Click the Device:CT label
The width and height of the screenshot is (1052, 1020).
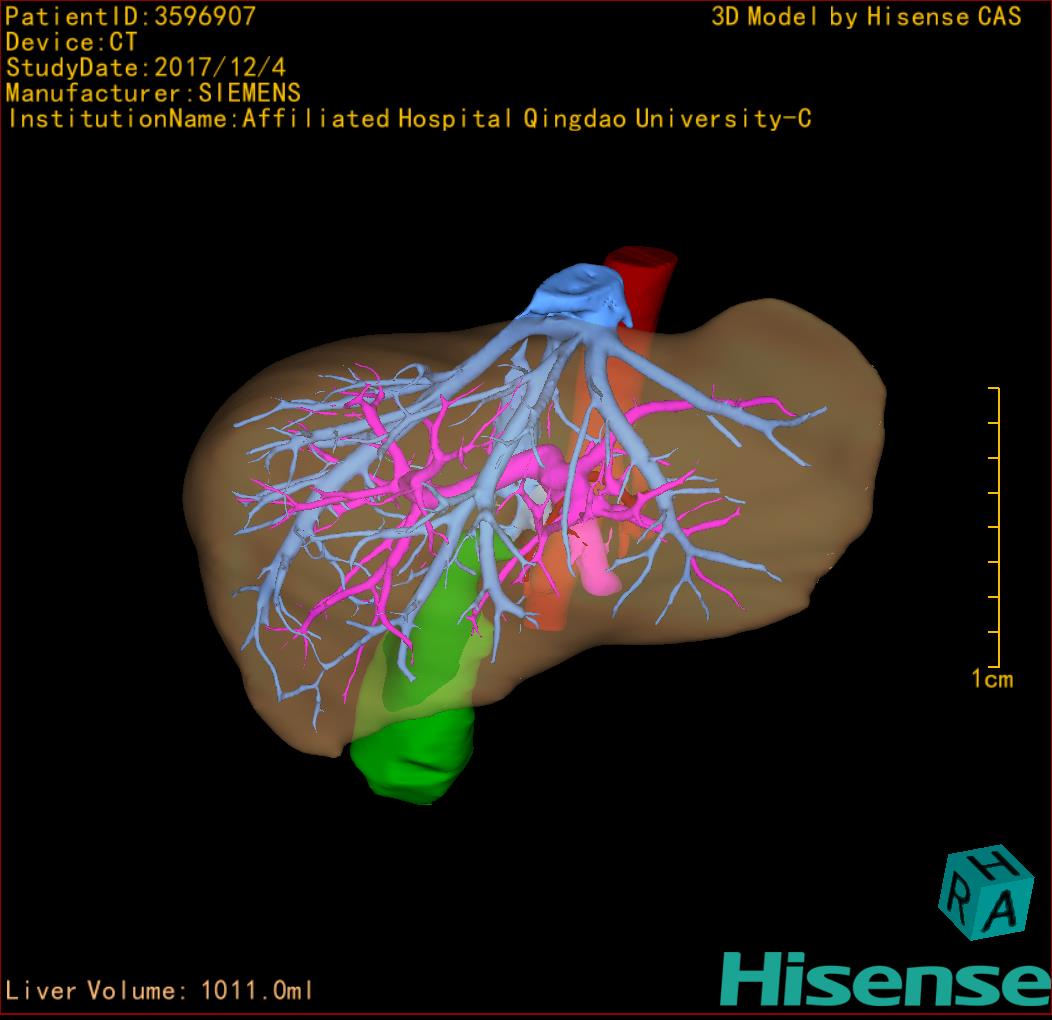point(71,42)
